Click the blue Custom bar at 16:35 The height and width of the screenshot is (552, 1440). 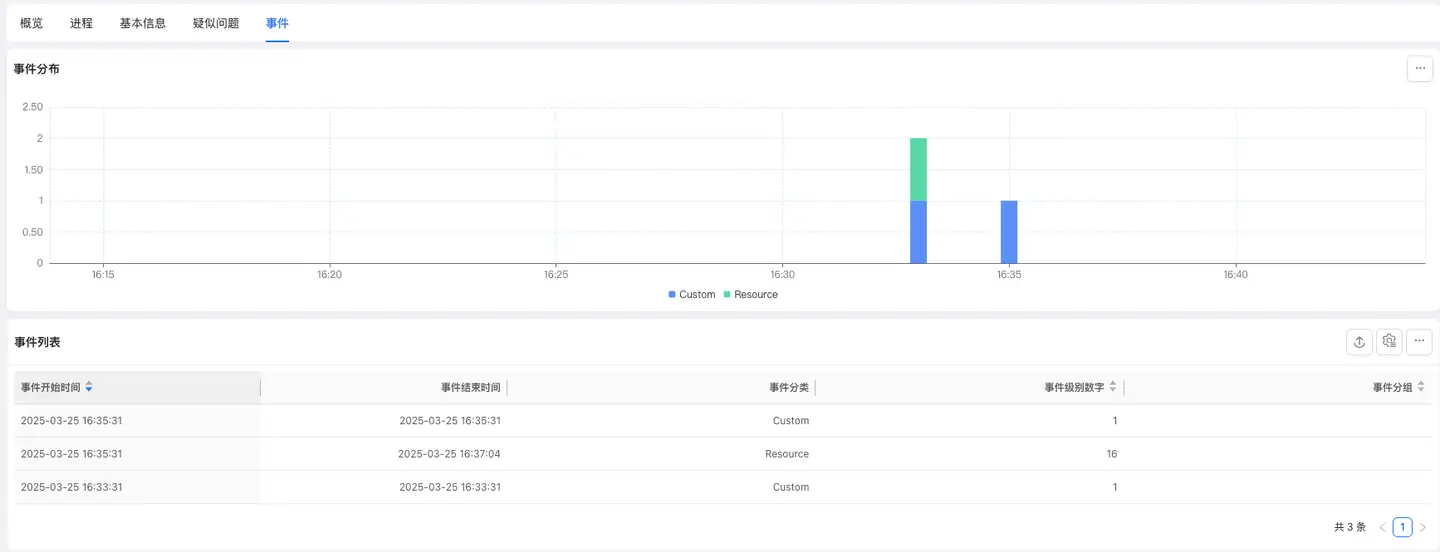[x=1009, y=232]
